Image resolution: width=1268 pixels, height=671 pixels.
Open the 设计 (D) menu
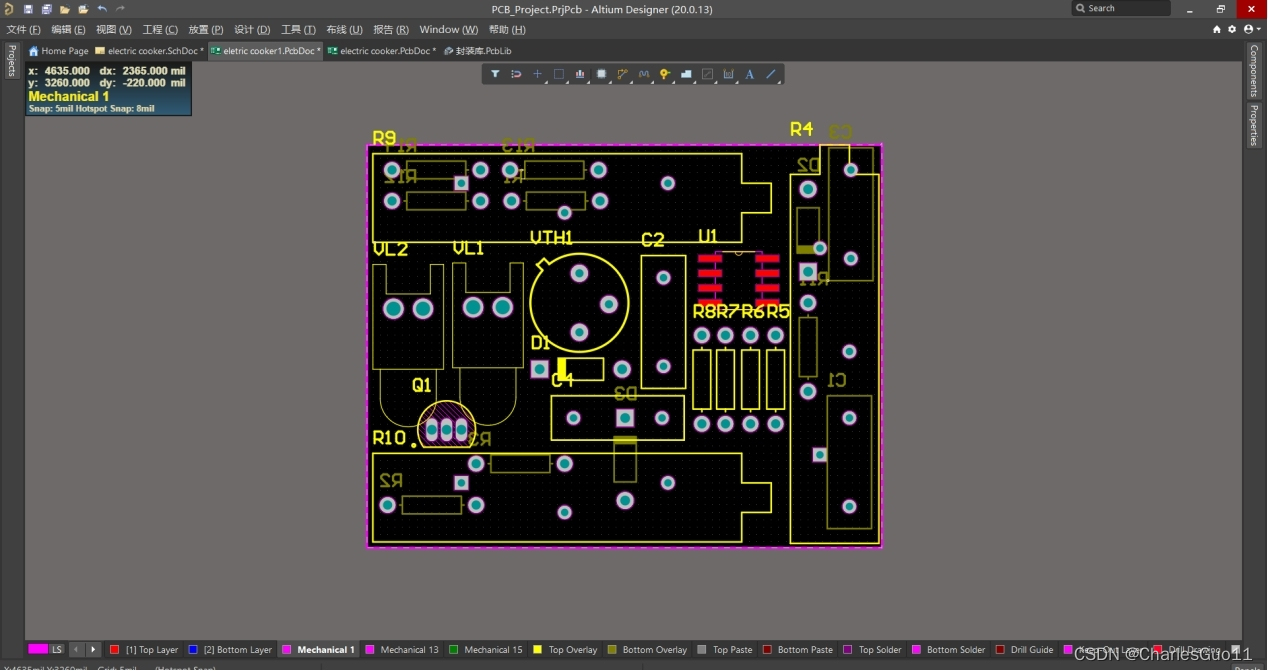(252, 30)
